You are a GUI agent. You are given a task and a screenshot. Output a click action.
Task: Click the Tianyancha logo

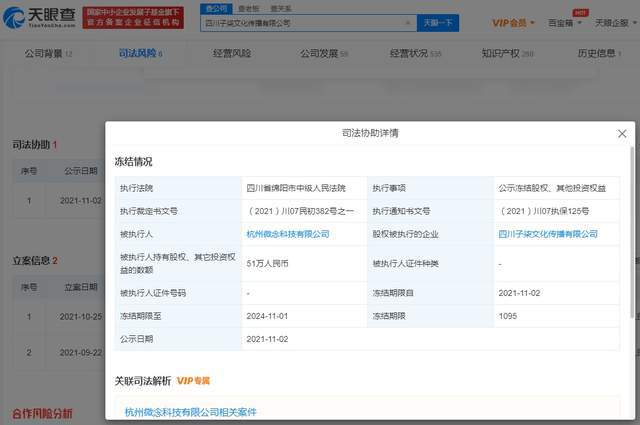tap(40, 17)
